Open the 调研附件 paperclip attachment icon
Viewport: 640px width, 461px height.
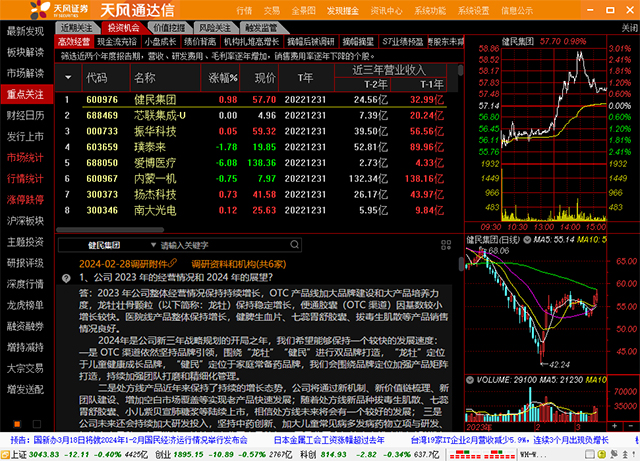[x=173, y=263]
